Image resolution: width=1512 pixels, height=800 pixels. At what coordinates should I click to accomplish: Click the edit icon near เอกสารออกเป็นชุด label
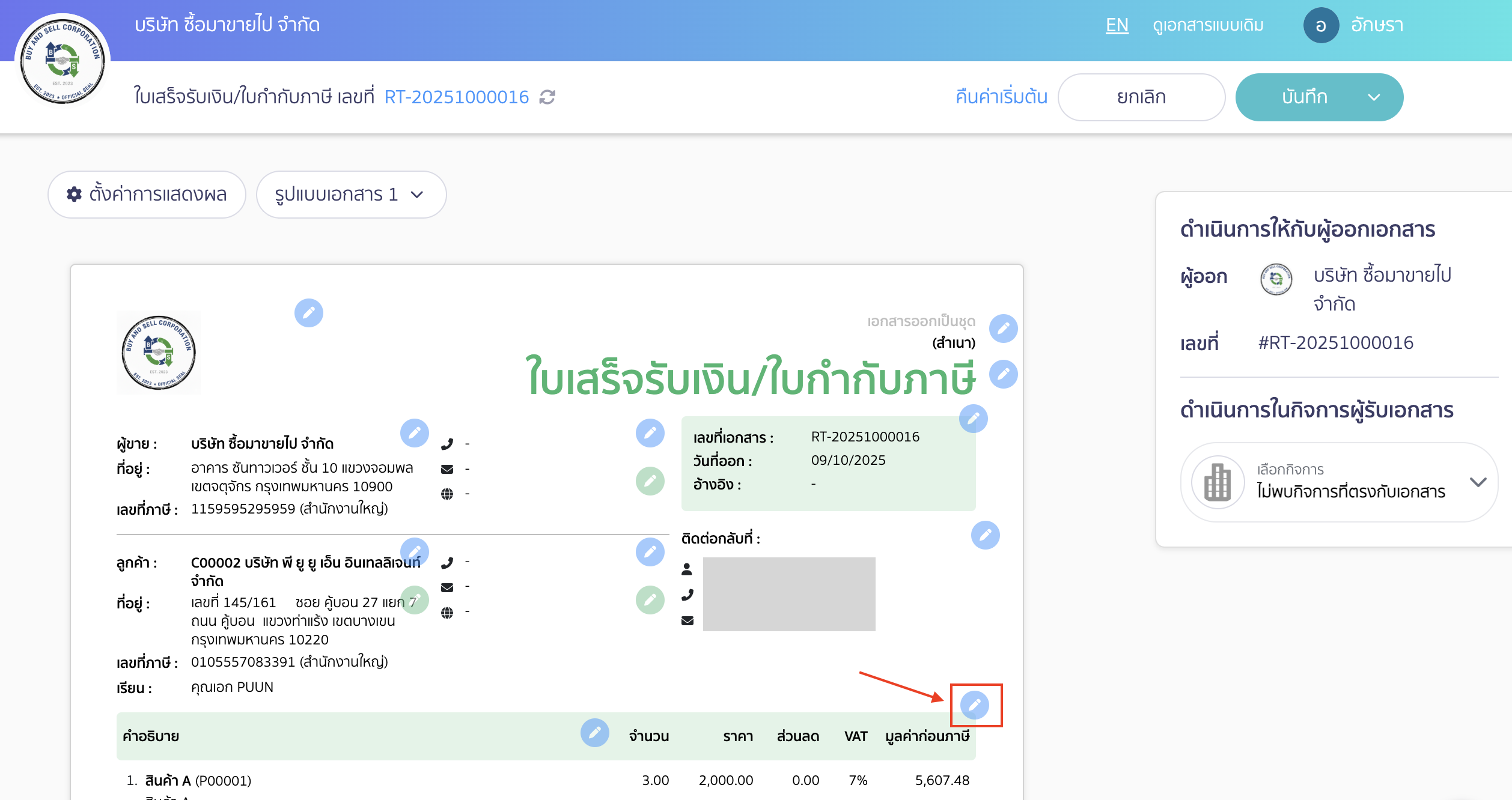coord(1002,329)
